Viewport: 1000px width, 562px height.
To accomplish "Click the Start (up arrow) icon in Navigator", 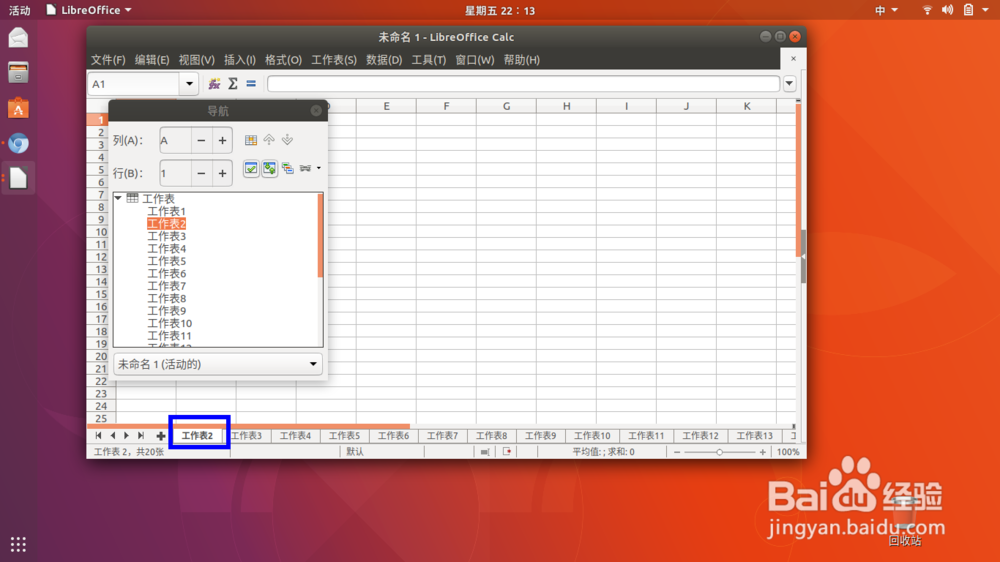I will [x=269, y=140].
